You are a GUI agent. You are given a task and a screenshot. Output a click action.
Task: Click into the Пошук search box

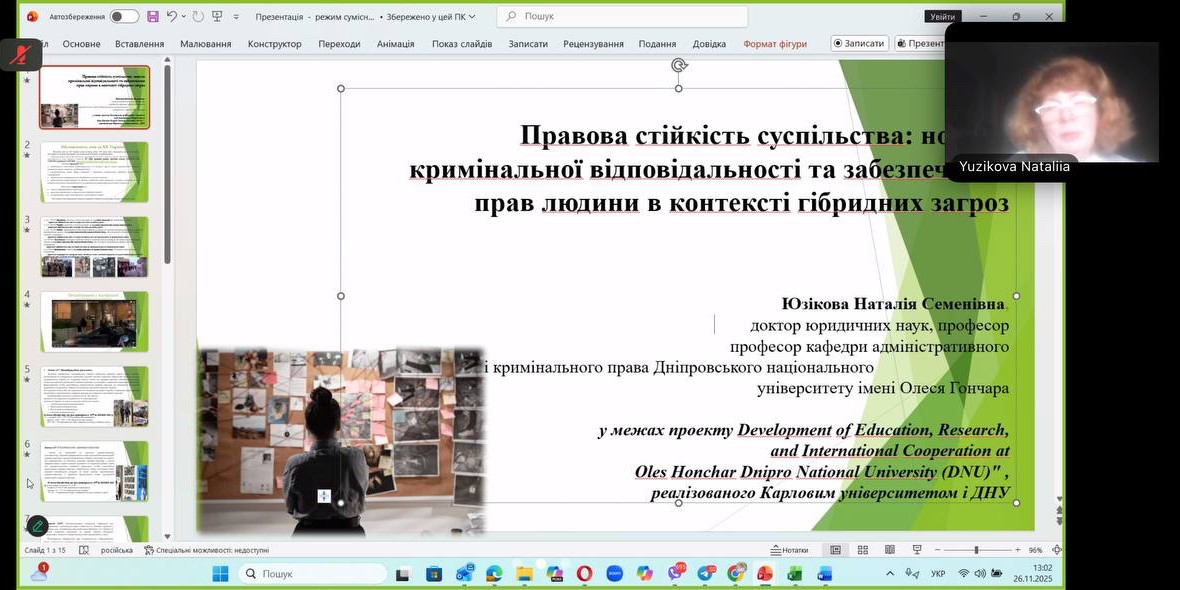[x=622, y=16]
